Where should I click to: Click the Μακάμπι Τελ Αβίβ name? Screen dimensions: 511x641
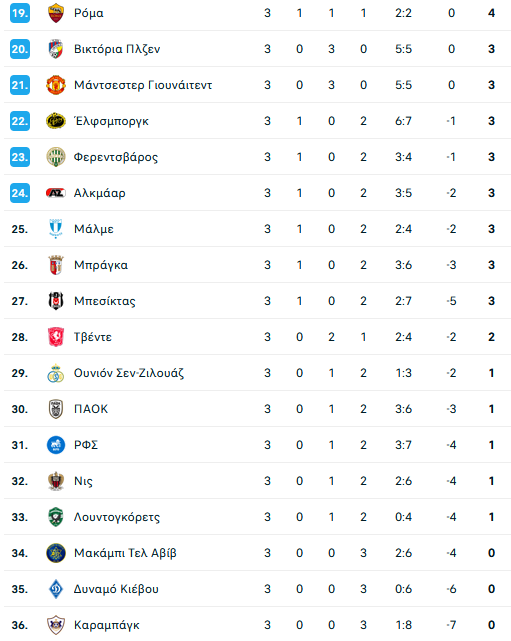[125, 553]
